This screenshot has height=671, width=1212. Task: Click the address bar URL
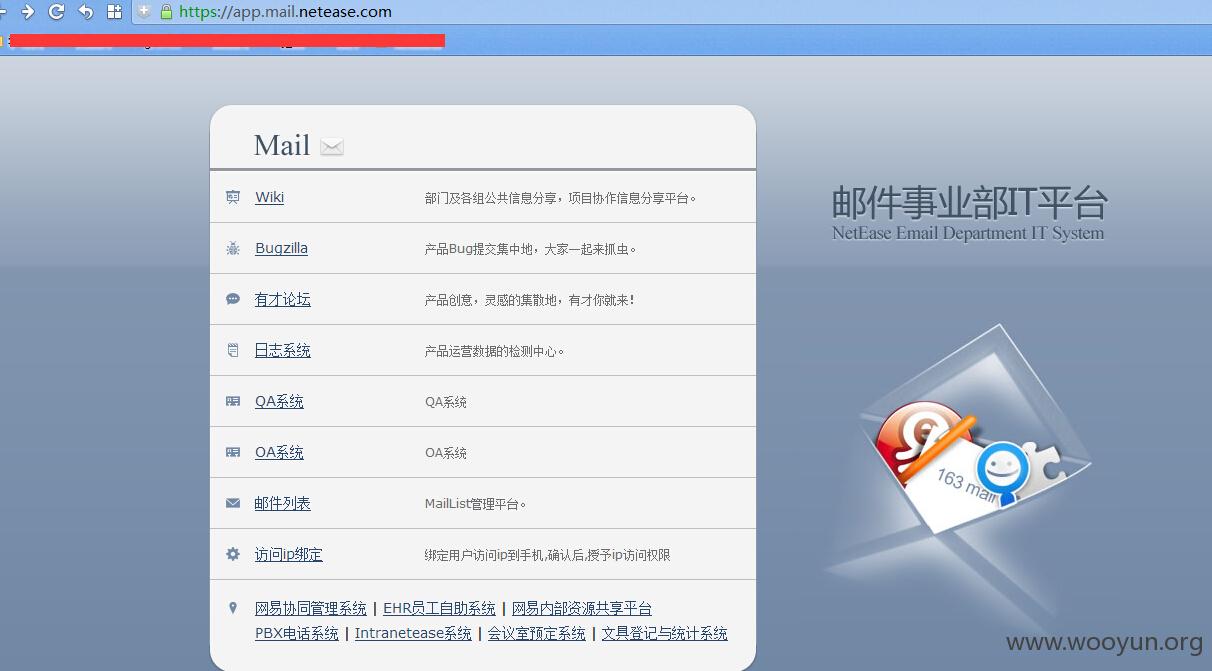click(x=286, y=12)
